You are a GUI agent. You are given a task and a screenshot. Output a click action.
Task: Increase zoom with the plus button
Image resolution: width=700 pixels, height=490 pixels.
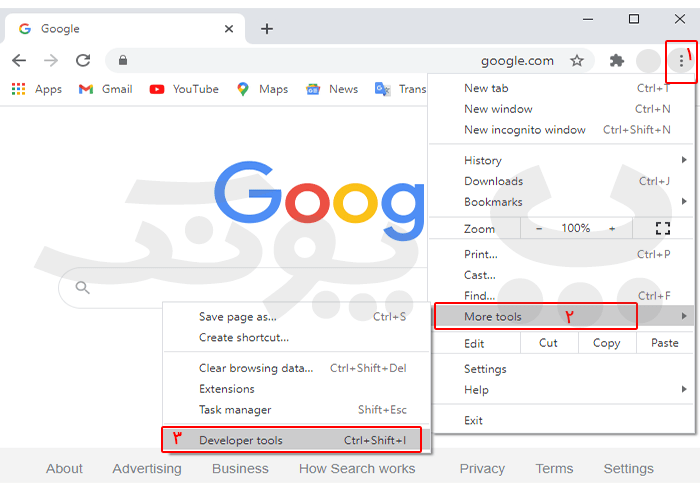click(612, 228)
